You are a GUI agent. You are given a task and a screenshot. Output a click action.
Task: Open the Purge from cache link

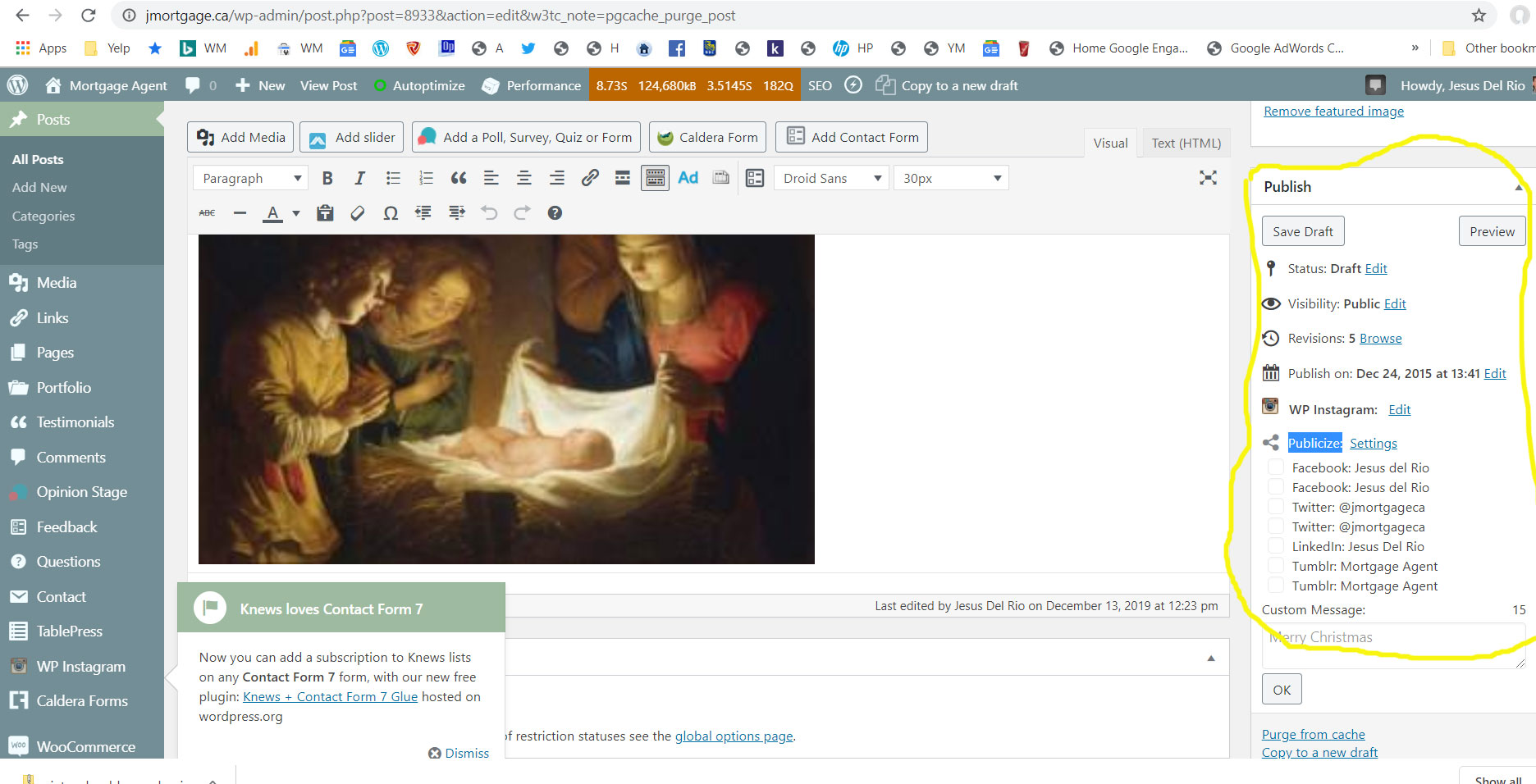[1313, 734]
